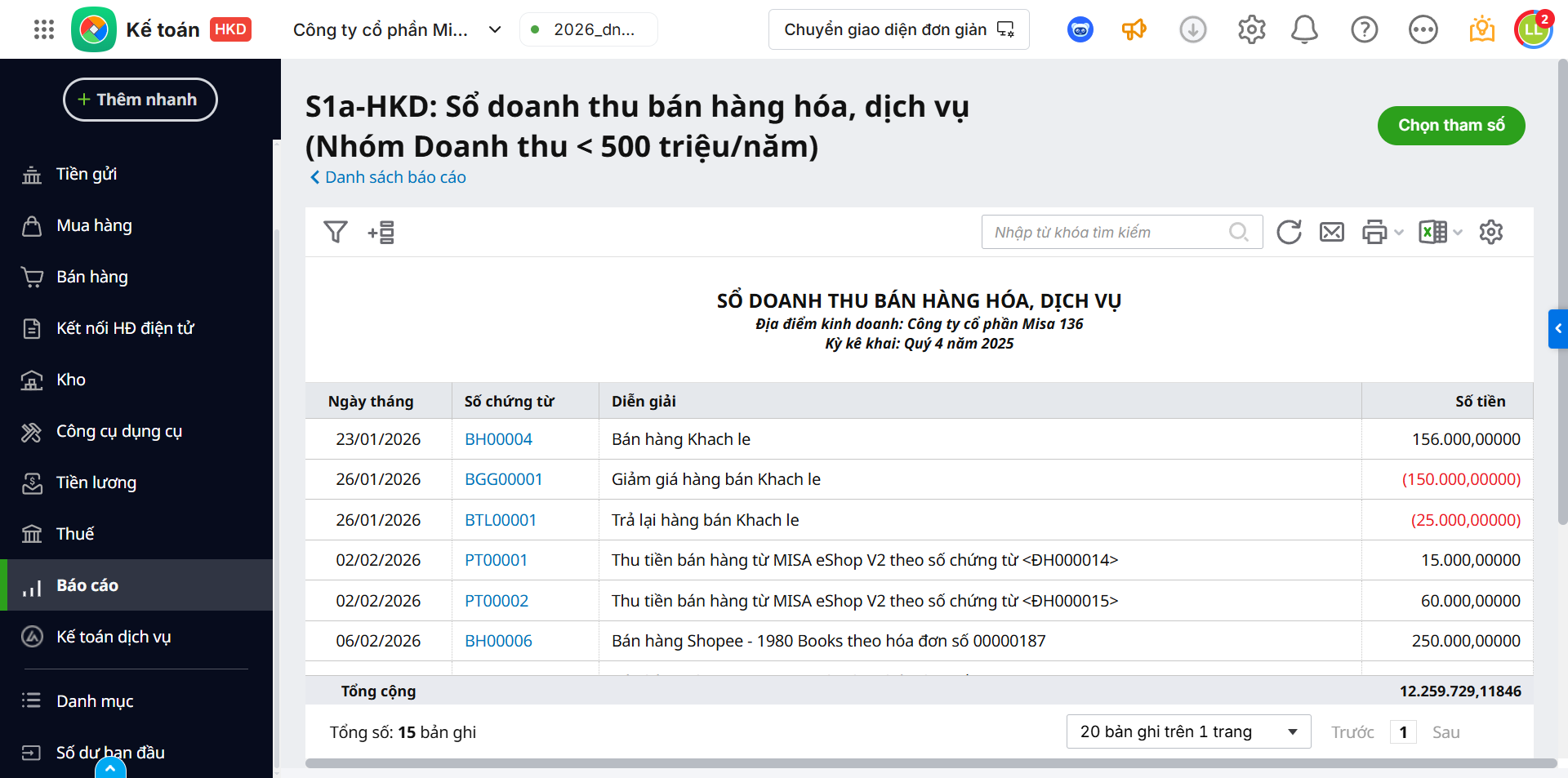Expand the Excel export options arrow

point(1459,233)
